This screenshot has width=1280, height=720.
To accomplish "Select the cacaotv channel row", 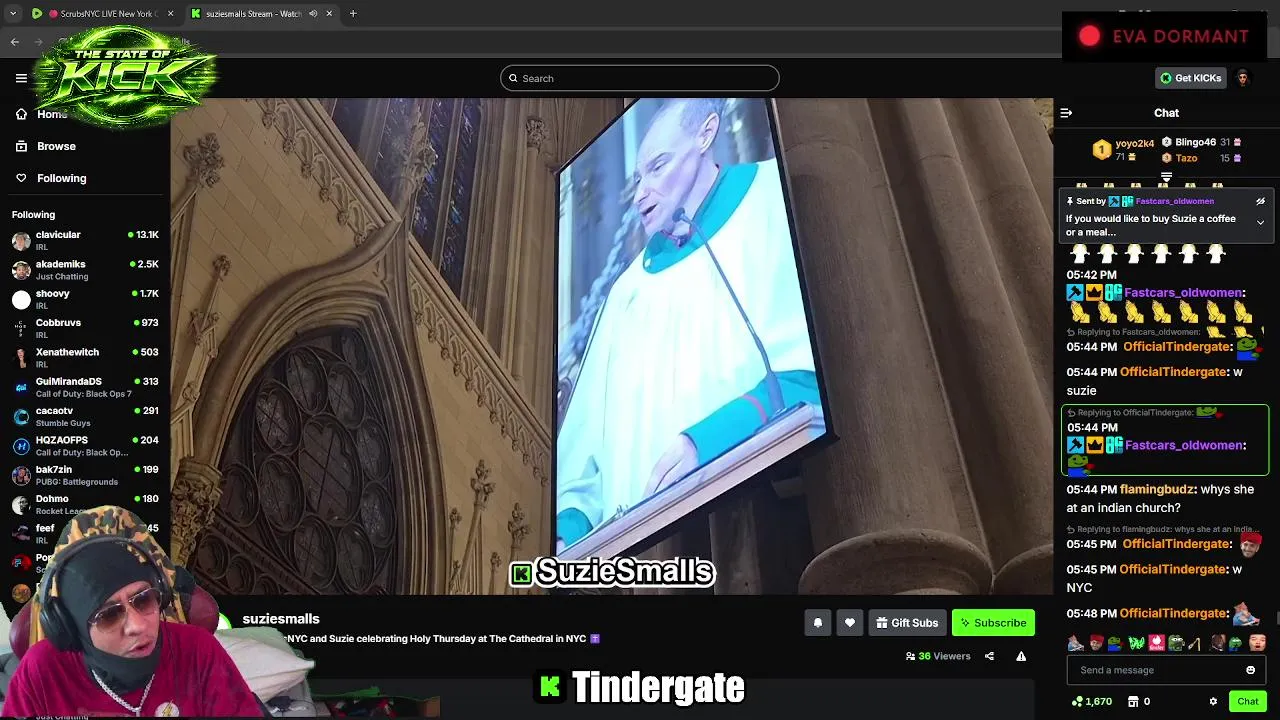I will coord(86,416).
